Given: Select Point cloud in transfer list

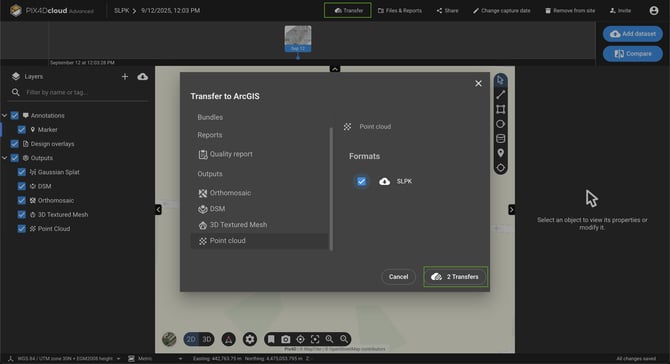Looking at the screenshot, I should 259,241.
